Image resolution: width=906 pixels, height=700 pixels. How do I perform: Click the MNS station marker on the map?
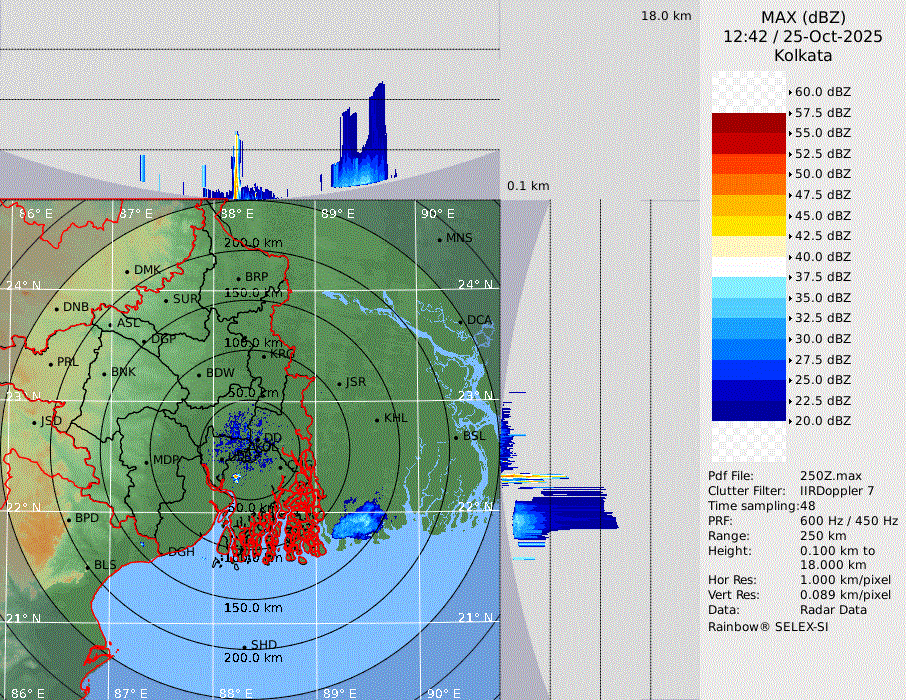pos(440,239)
